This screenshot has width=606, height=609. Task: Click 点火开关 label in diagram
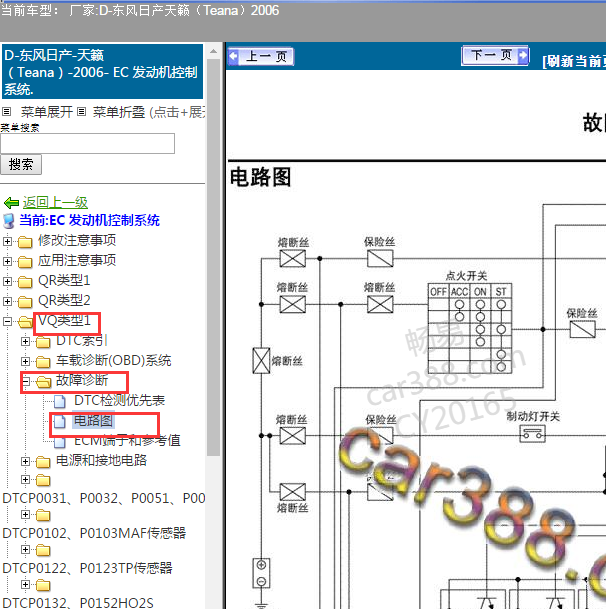coord(466,276)
